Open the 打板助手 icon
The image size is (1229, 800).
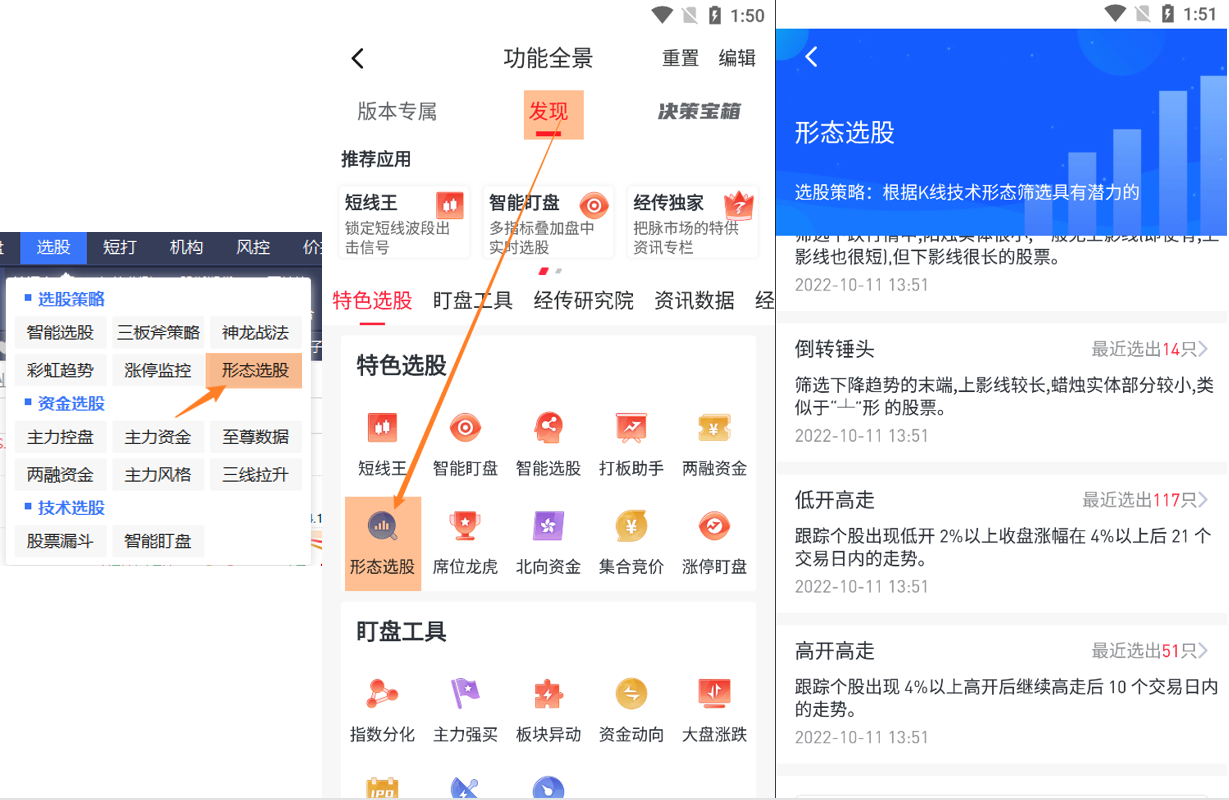tap(631, 429)
